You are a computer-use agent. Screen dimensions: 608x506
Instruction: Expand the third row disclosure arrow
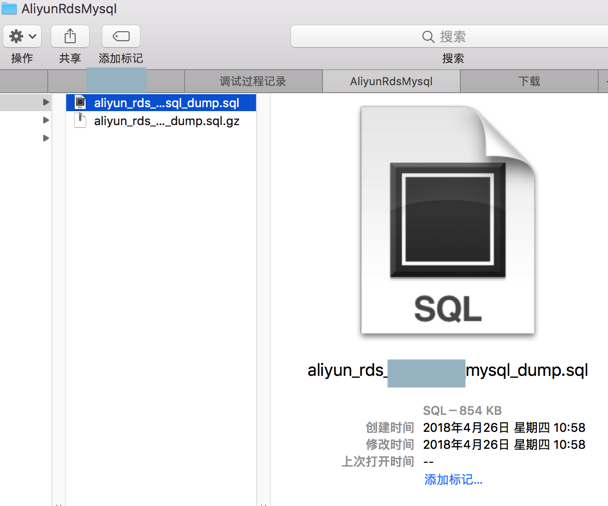click(46, 138)
